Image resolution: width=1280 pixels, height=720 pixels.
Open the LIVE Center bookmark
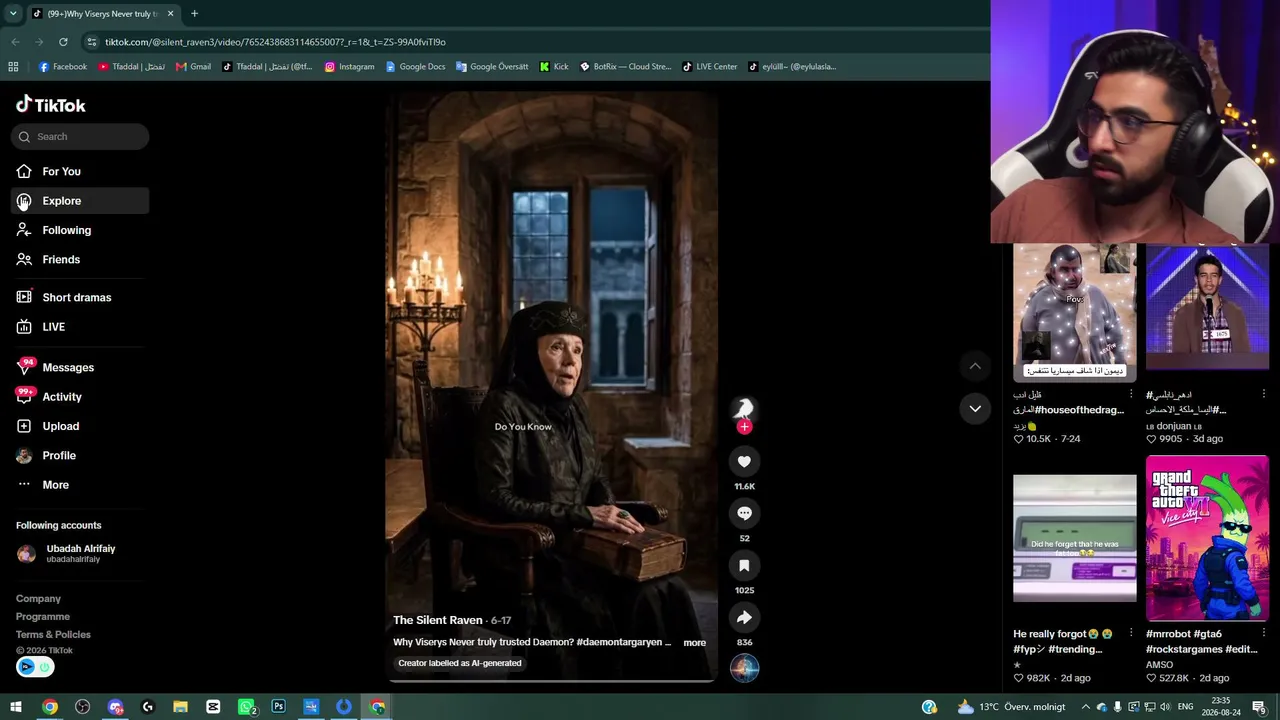tap(709, 67)
